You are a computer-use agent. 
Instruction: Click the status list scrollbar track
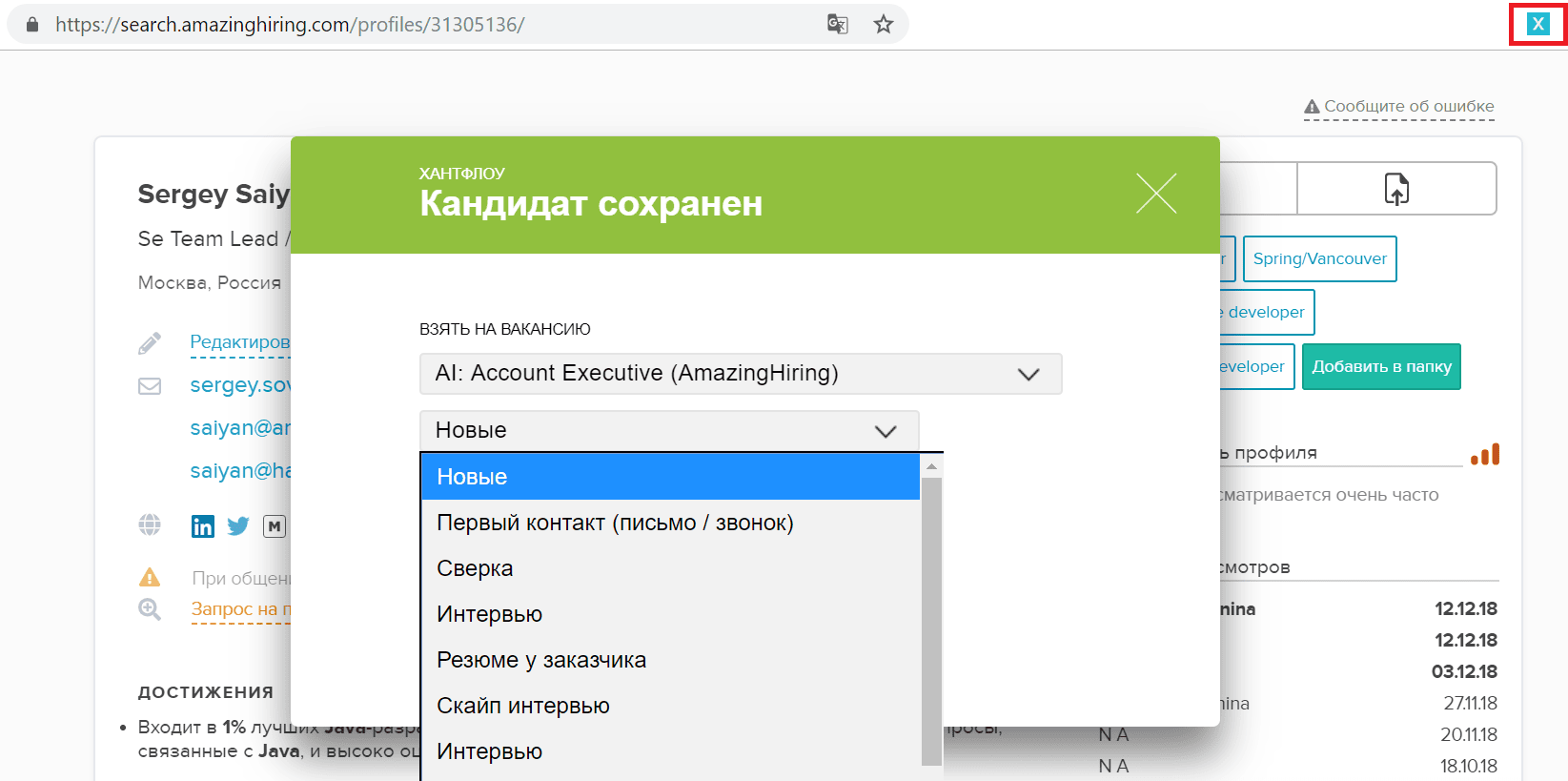tap(931, 620)
